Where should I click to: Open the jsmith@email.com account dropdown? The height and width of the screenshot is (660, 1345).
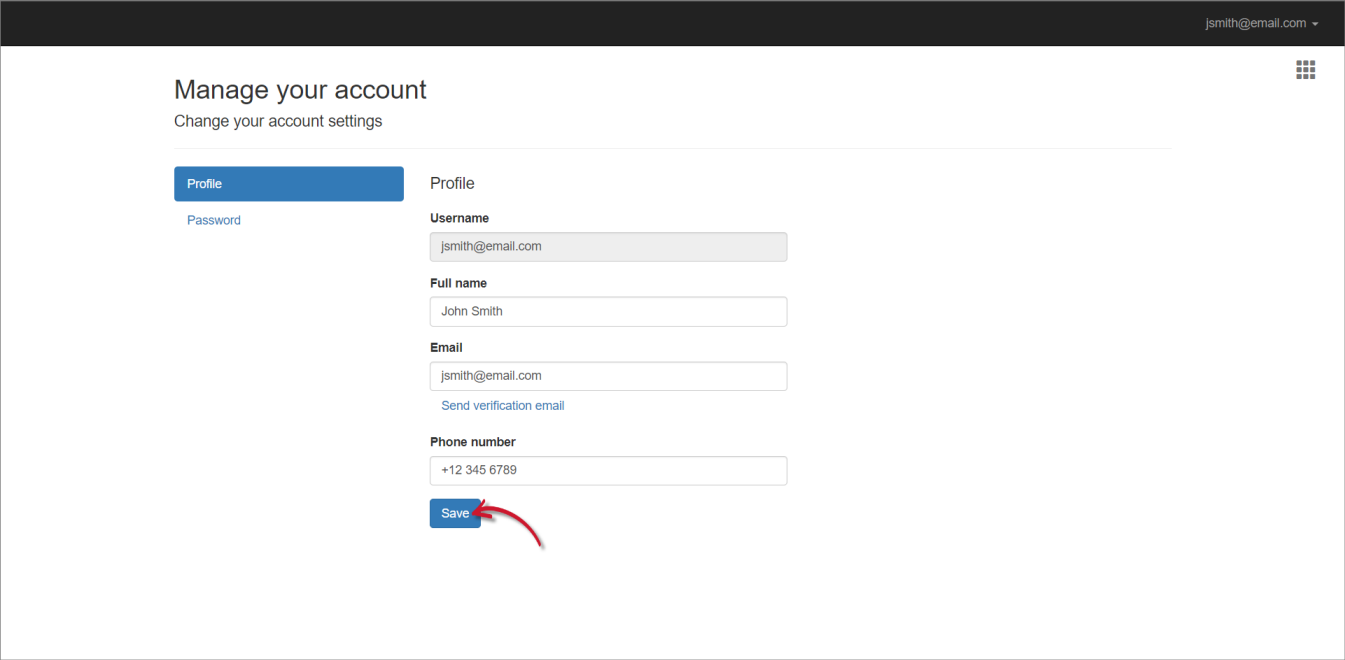click(1262, 23)
